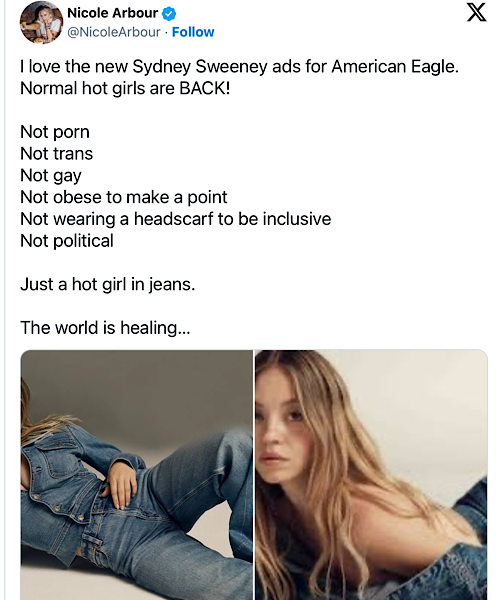Click 'Not obese to make a point'
Viewport: 500px width, 600px height.
pos(124,197)
